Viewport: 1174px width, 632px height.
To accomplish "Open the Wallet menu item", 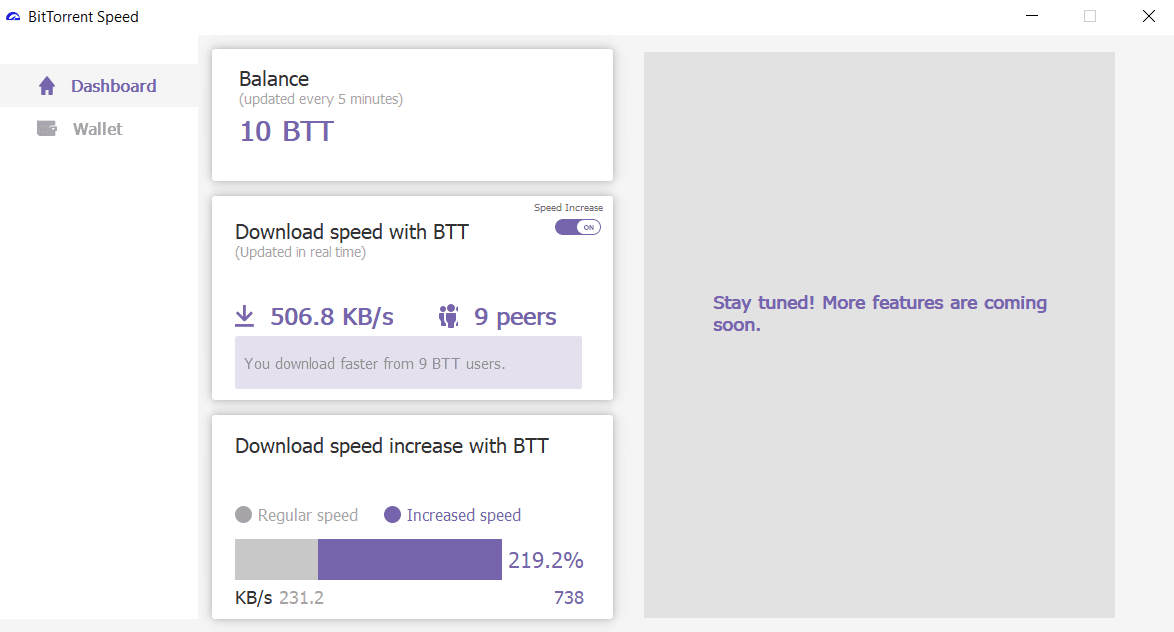I will [x=99, y=129].
